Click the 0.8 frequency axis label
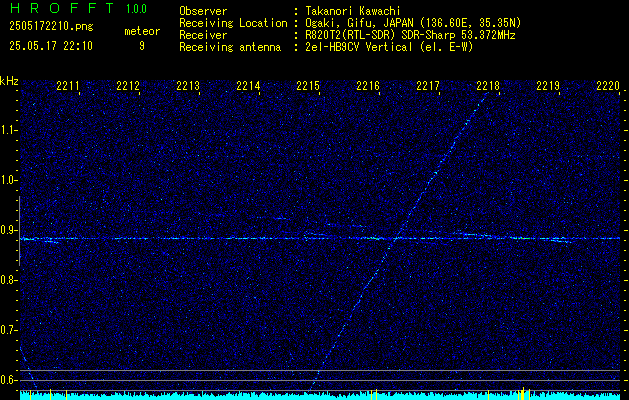The image size is (629, 400). pyautogui.click(x=7, y=280)
